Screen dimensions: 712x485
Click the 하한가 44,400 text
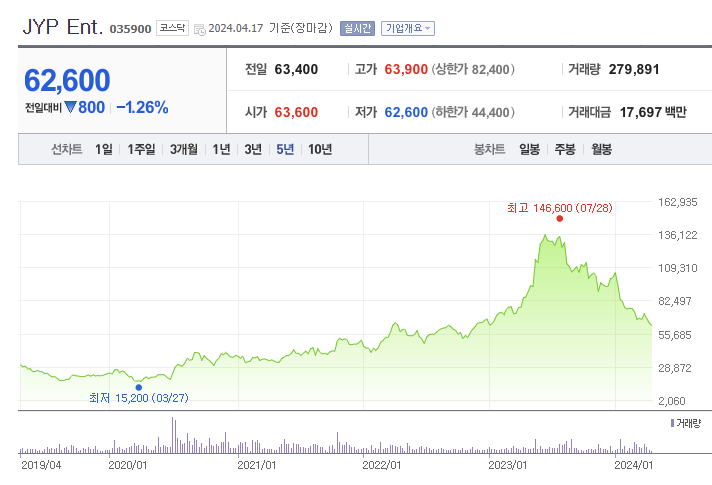tap(473, 112)
